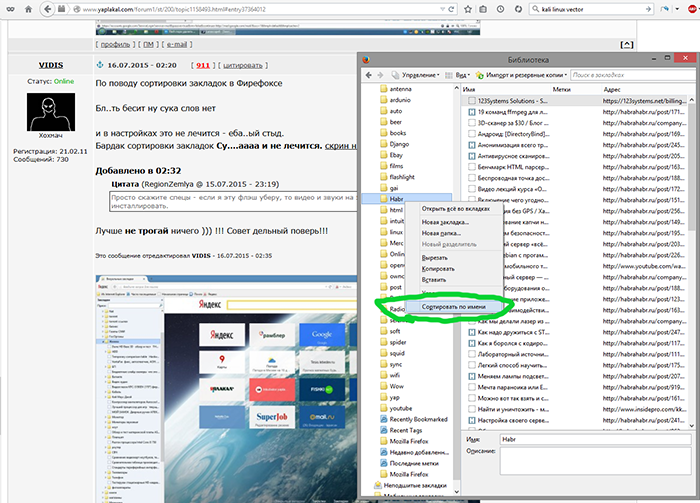Click the scroll-to-top caret button
Screen dimensions: 700x503
[627, 45]
